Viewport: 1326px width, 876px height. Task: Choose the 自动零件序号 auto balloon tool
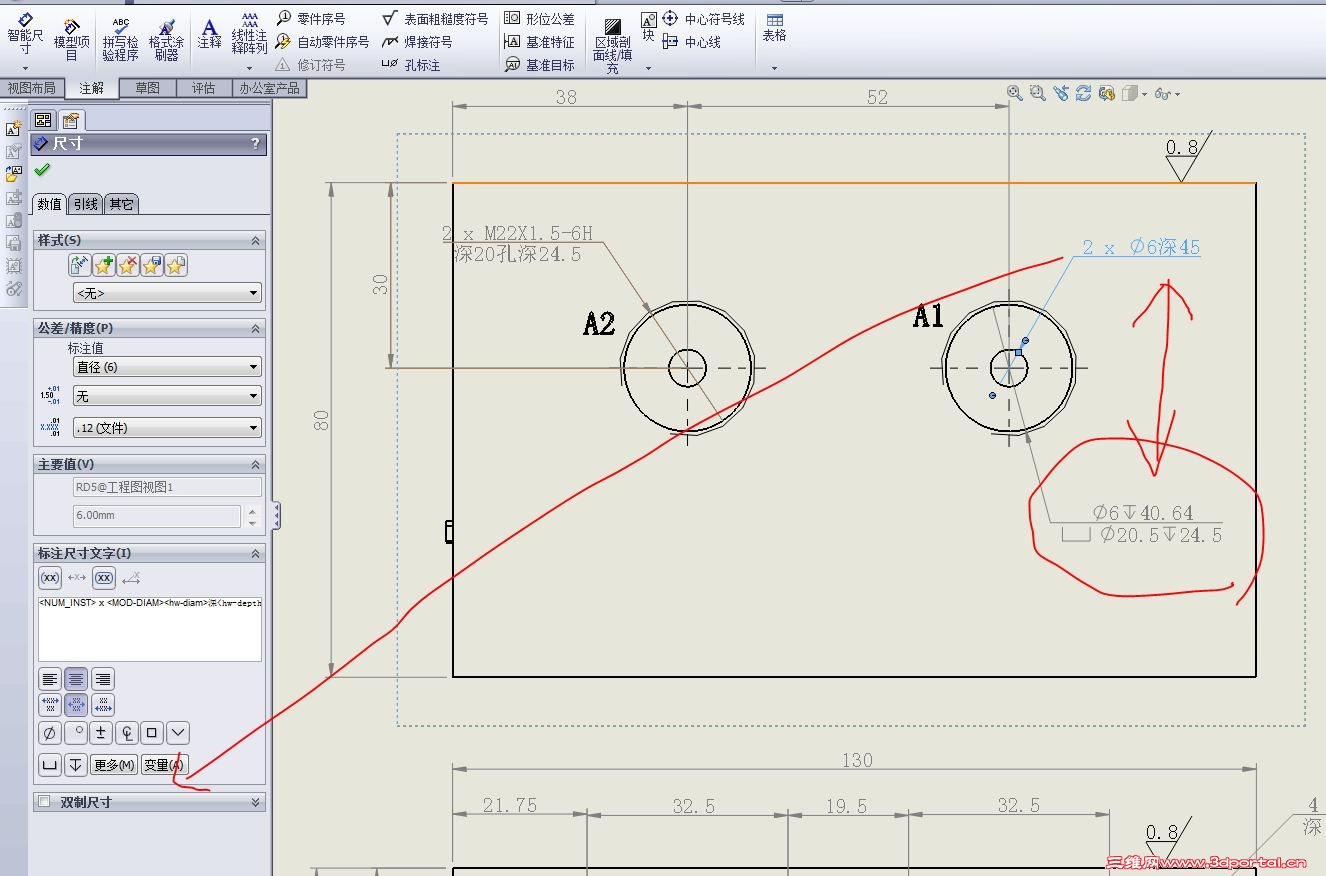[x=323, y=42]
